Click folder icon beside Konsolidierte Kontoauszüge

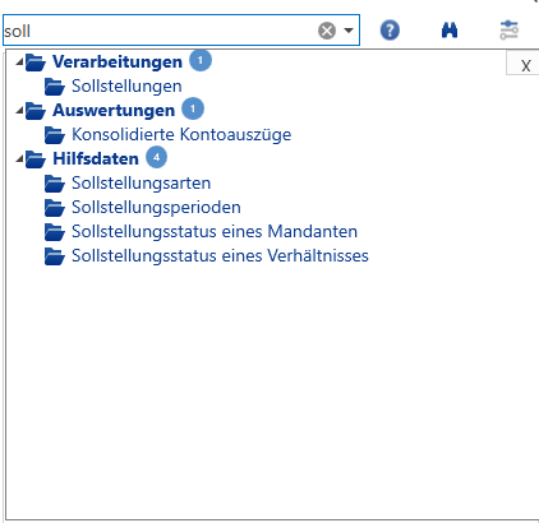point(55,135)
